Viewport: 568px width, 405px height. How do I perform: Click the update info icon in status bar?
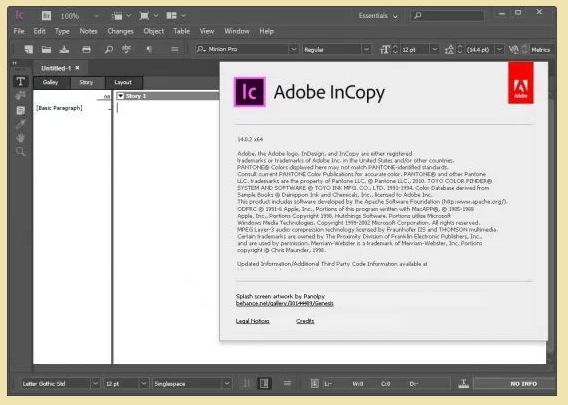pyautogui.click(x=315, y=383)
